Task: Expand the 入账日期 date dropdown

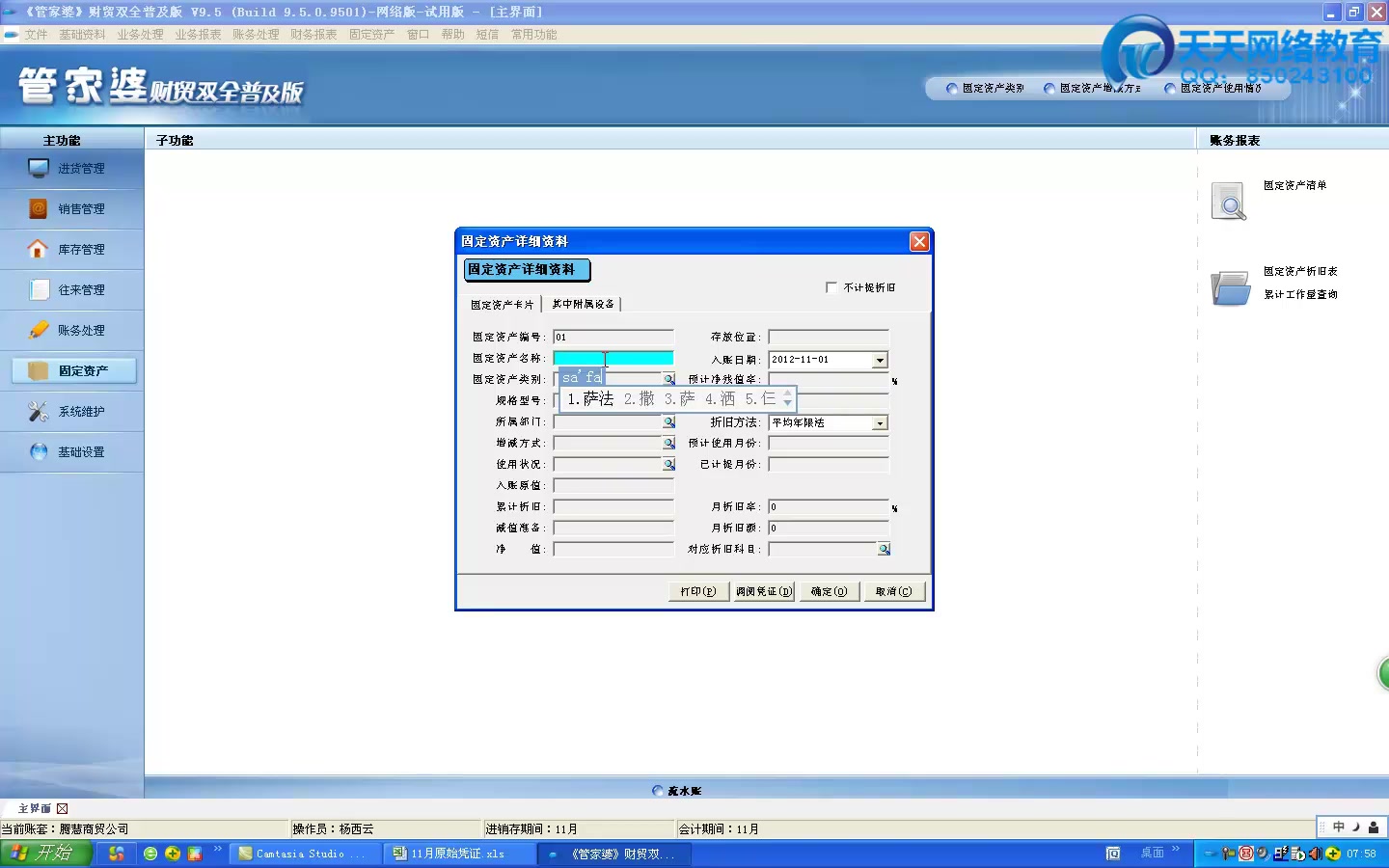Action: 880,360
